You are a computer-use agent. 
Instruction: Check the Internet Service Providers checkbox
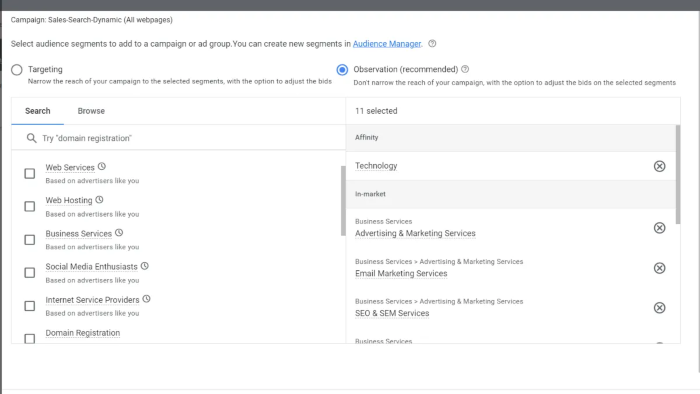29,306
